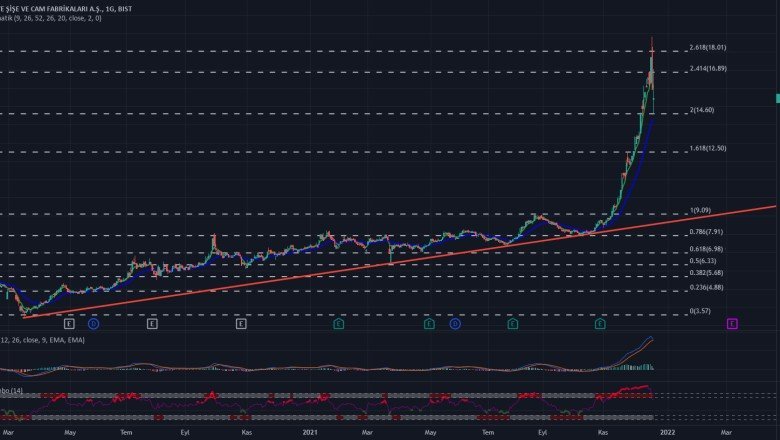Click the blue D marker between teal E markers

pos(455,324)
